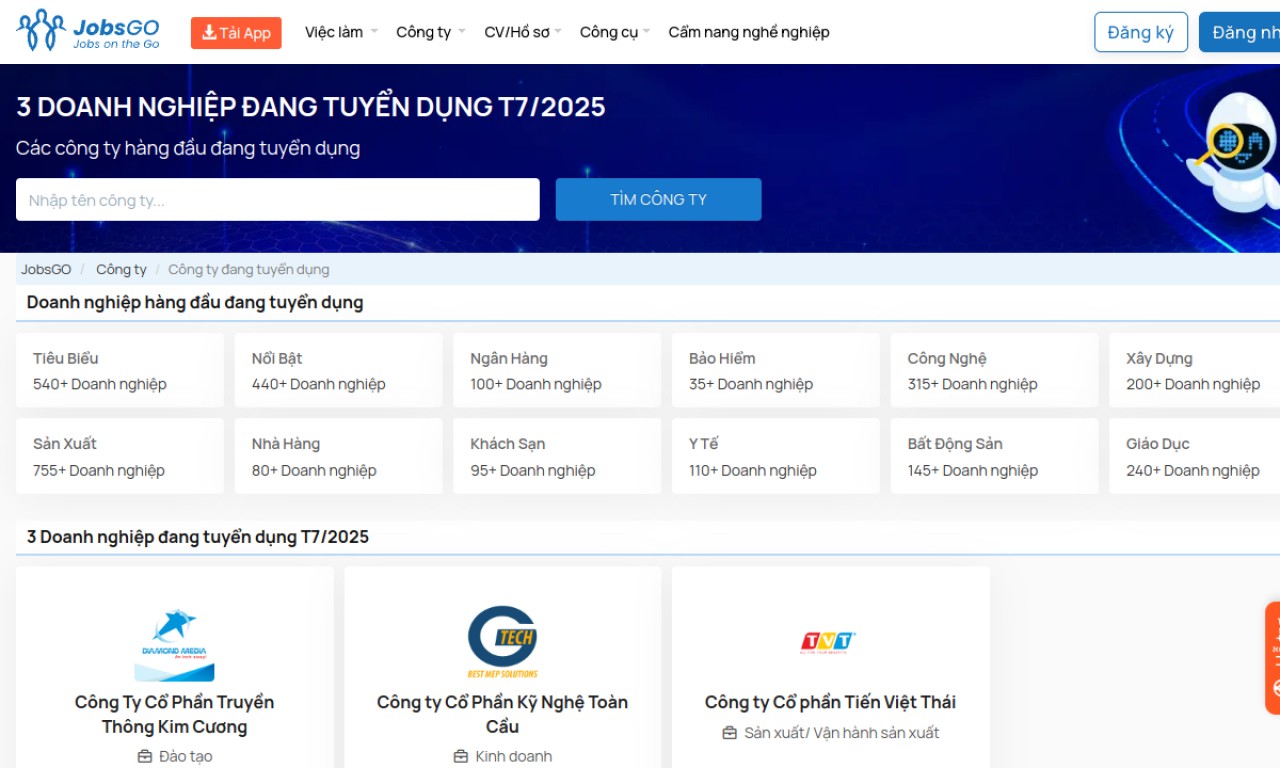Focus the Nhập tên công ty search field

tap(278, 199)
